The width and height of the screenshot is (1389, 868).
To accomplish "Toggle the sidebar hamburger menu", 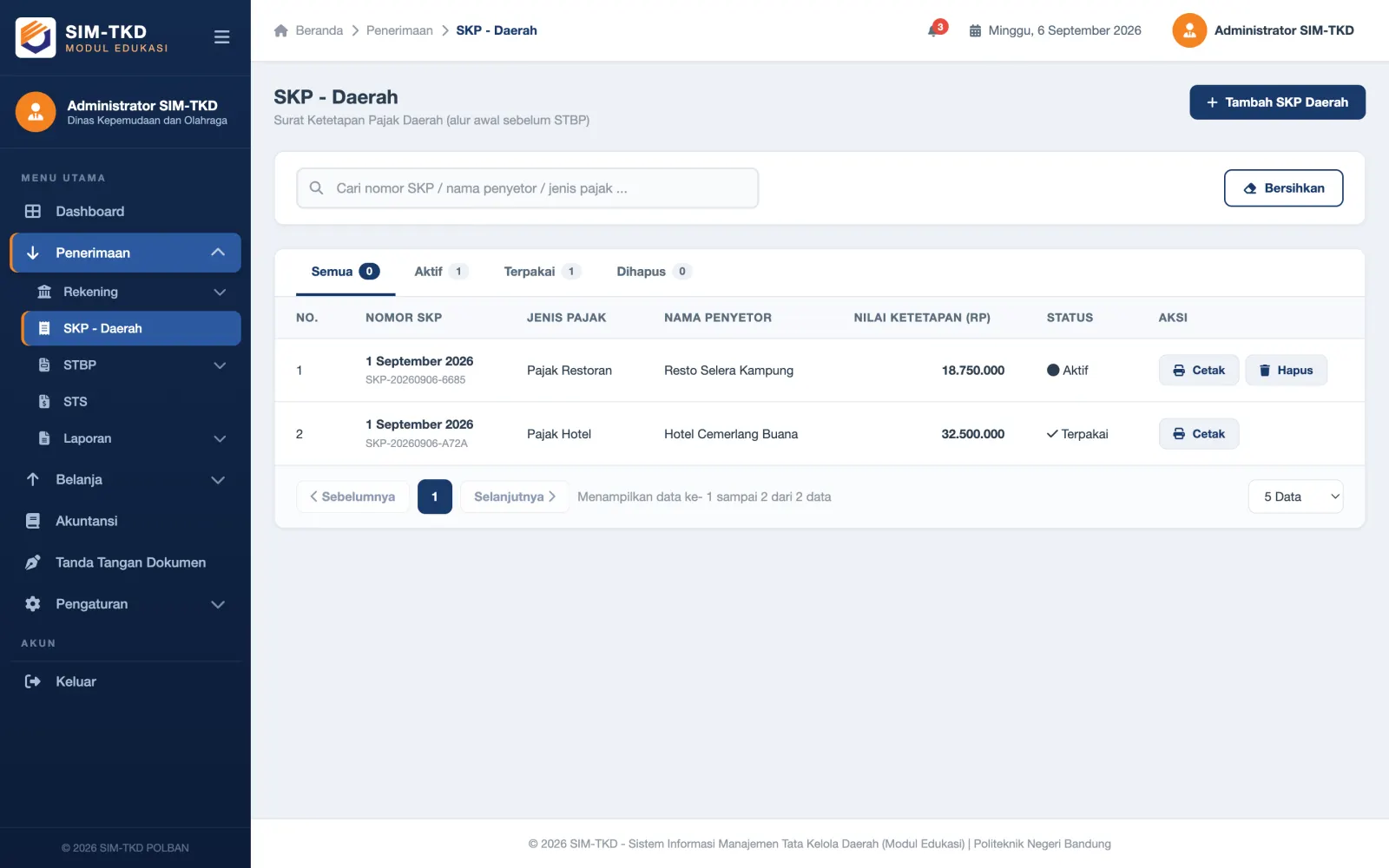I will click(221, 37).
